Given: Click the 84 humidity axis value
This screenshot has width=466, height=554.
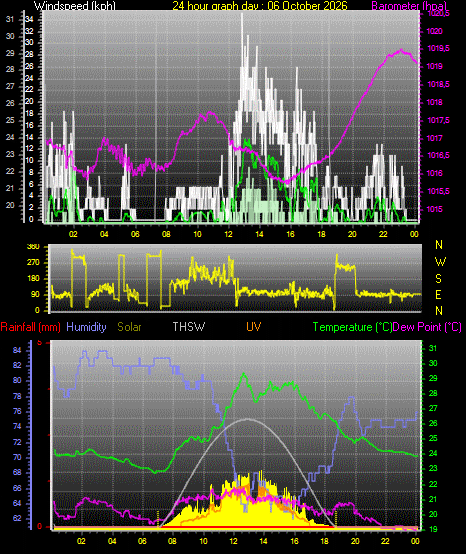Looking at the screenshot, I should (17, 350).
